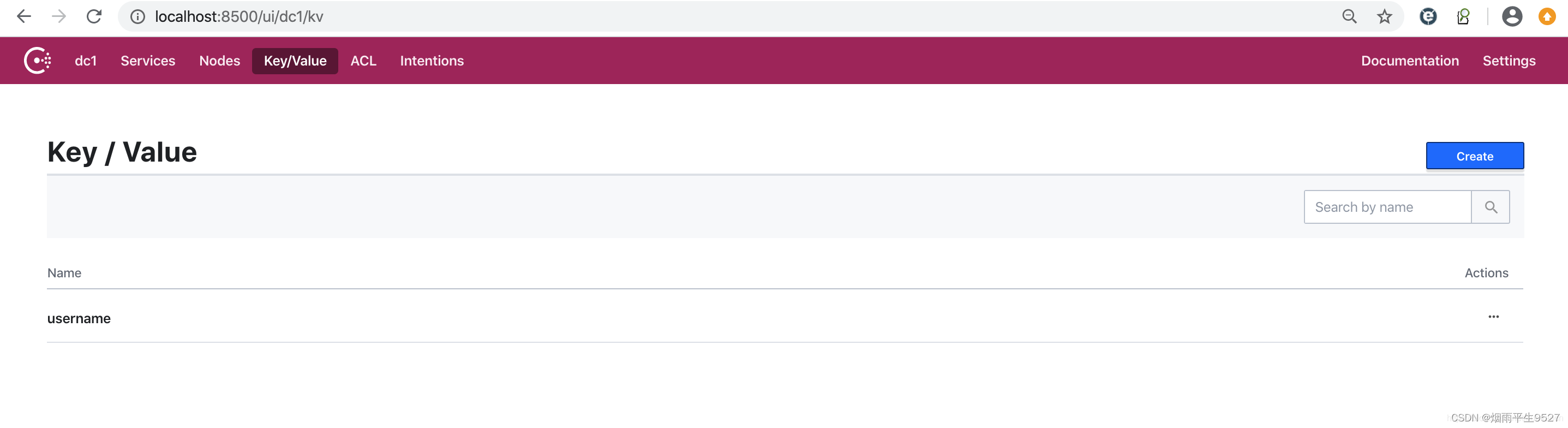Bookmark page with the star icon
The width and height of the screenshot is (1568, 428).
click(1384, 16)
